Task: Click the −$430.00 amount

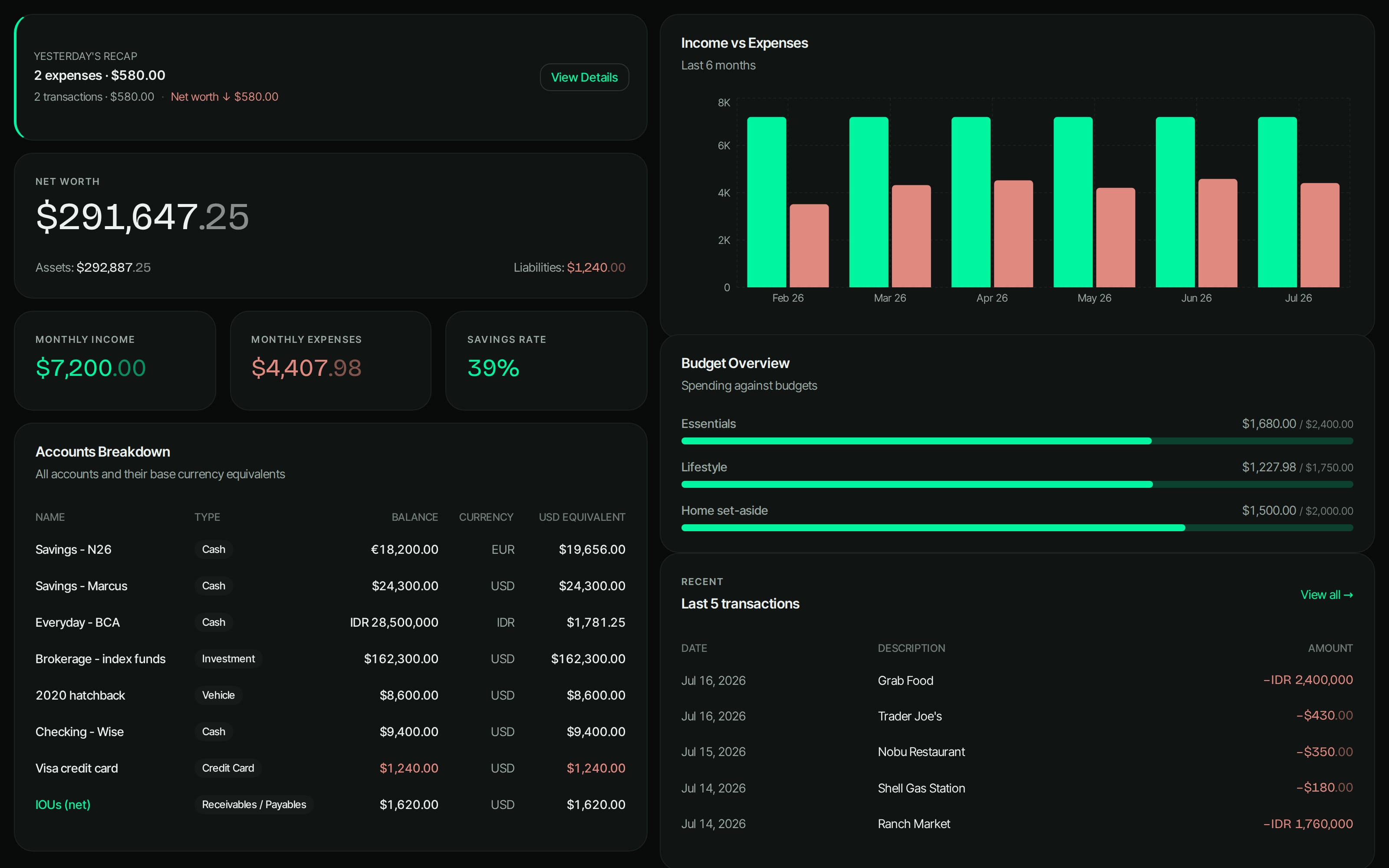Action: [1325, 715]
